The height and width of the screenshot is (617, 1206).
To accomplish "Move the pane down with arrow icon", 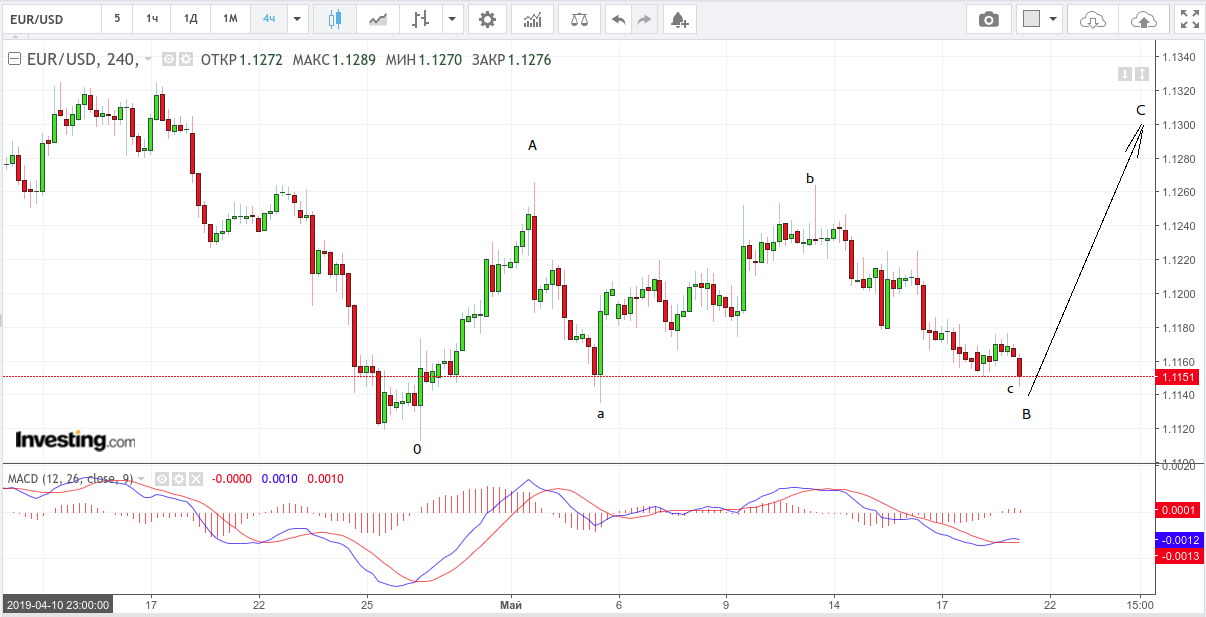I will coord(1125,74).
